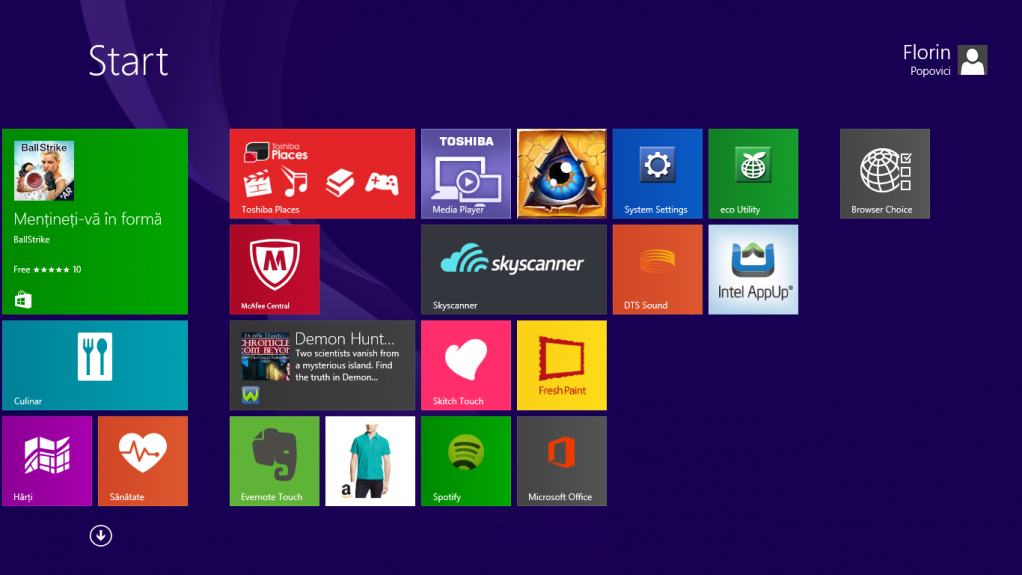Open McAfee Central tile
Viewport: 1022px width, 575px height.
(x=274, y=269)
